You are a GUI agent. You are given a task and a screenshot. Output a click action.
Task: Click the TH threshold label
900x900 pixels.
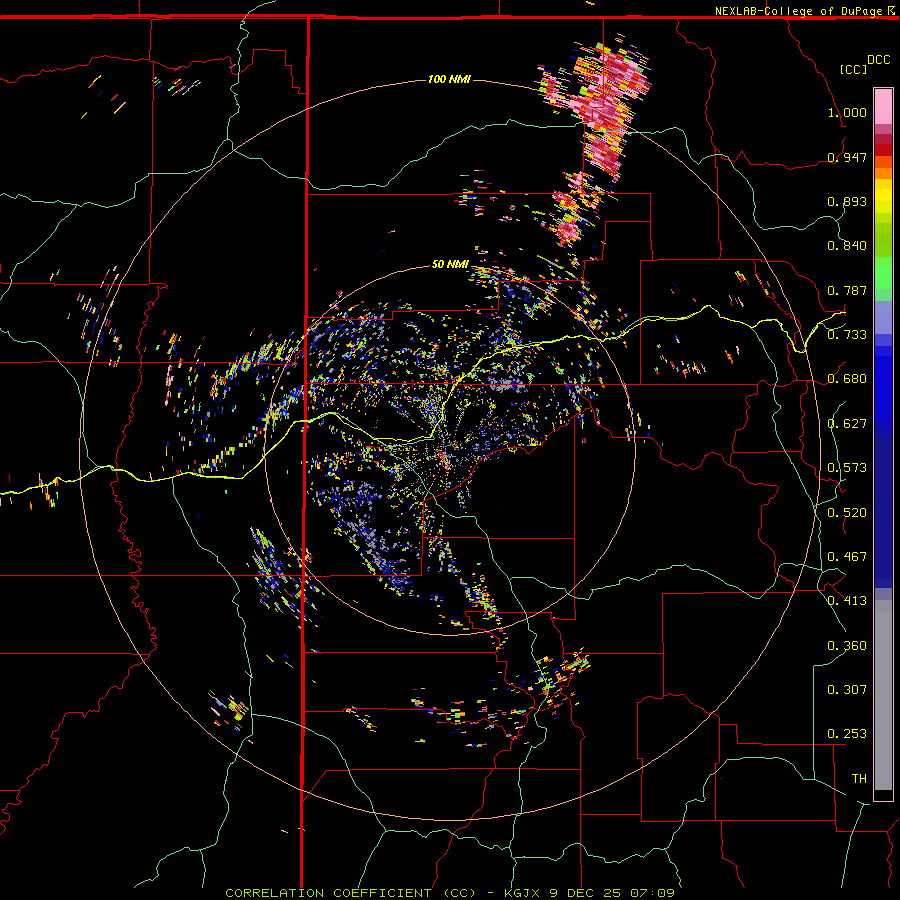click(859, 779)
